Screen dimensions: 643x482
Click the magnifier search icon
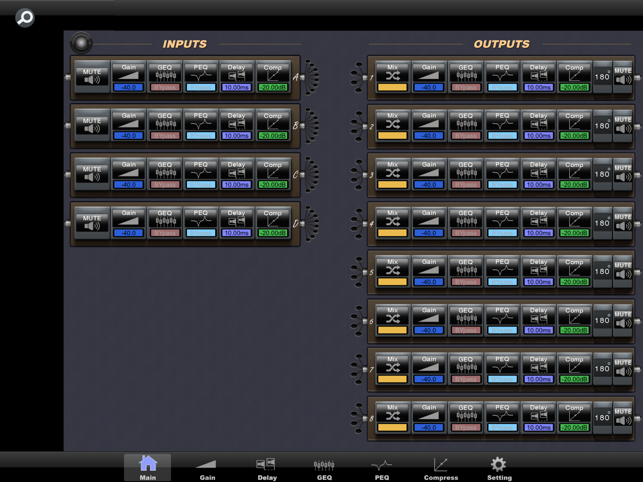point(25,18)
